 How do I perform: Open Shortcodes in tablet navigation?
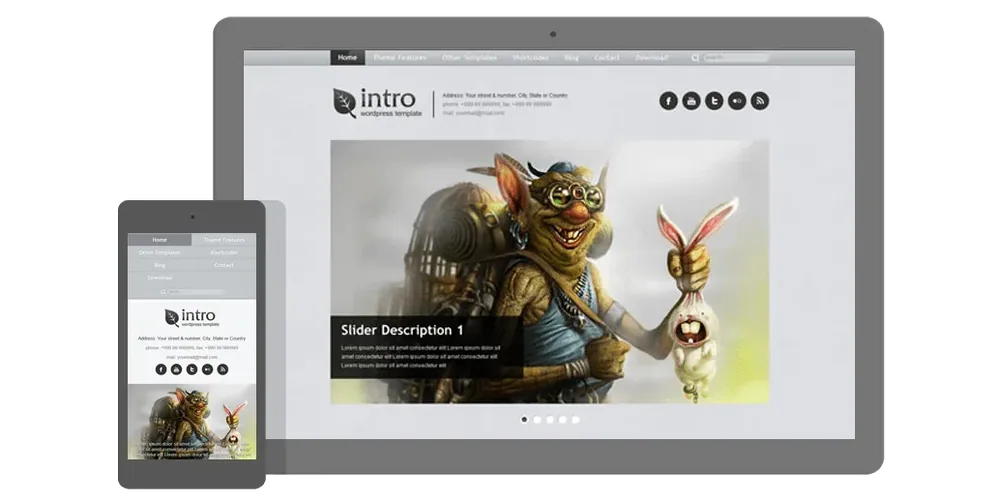pos(531,57)
